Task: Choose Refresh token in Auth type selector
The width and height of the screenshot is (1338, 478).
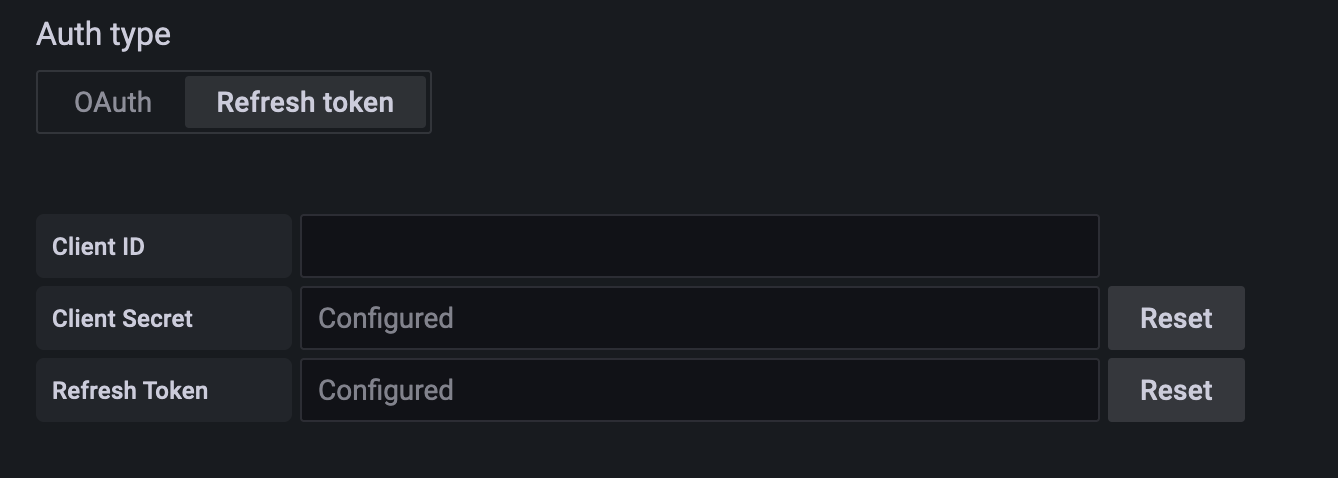Action: click(305, 102)
